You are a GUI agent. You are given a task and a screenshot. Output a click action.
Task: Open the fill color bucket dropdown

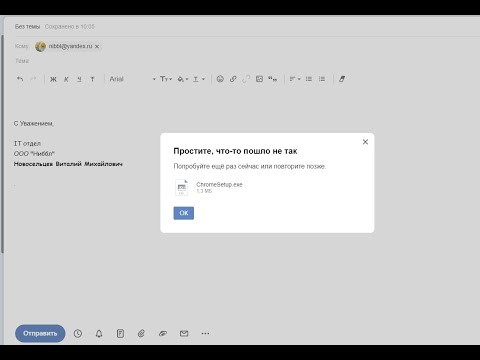point(183,79)
